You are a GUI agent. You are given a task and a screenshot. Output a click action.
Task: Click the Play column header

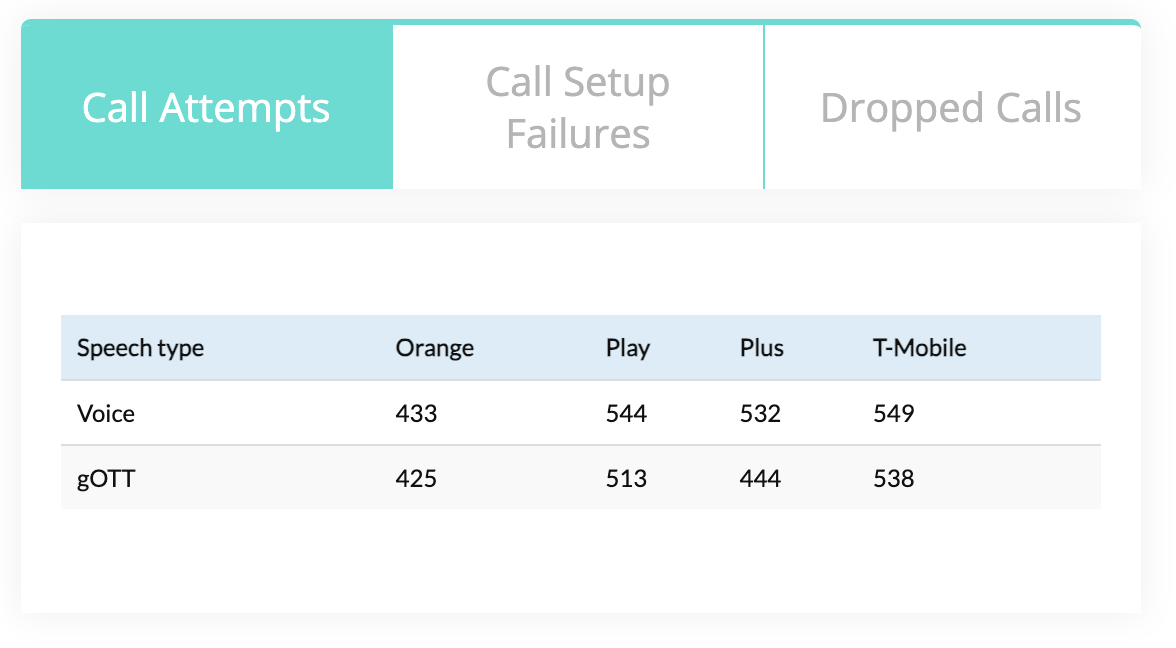628,348
